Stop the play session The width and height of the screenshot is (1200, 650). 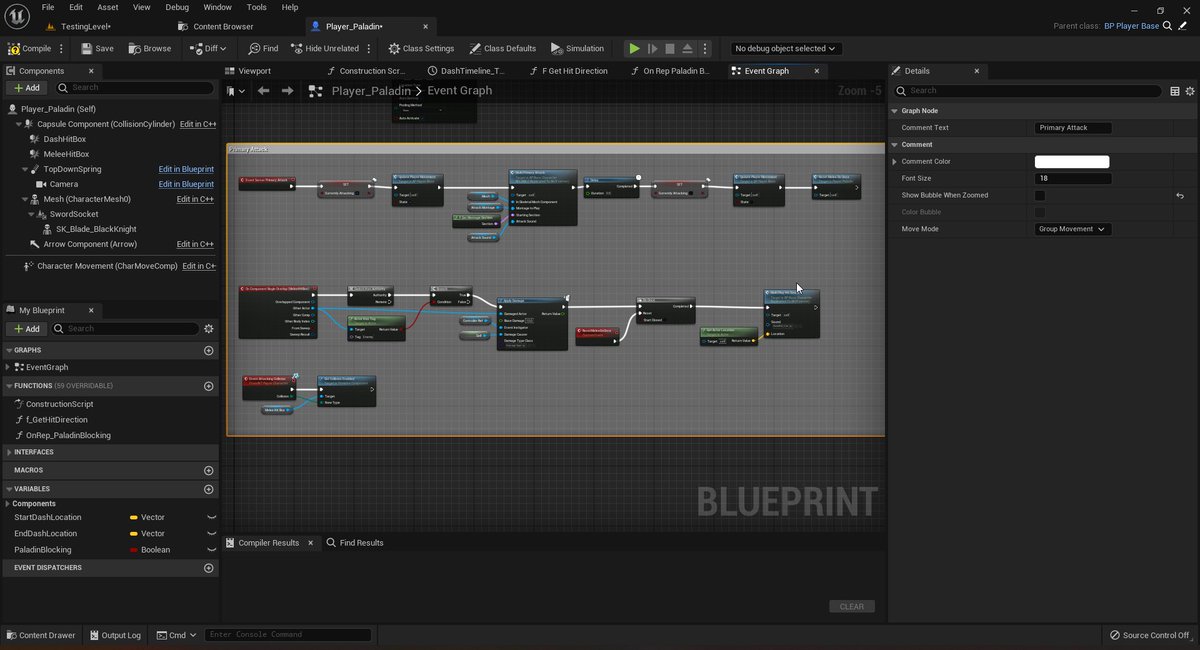tap(670, 48)
